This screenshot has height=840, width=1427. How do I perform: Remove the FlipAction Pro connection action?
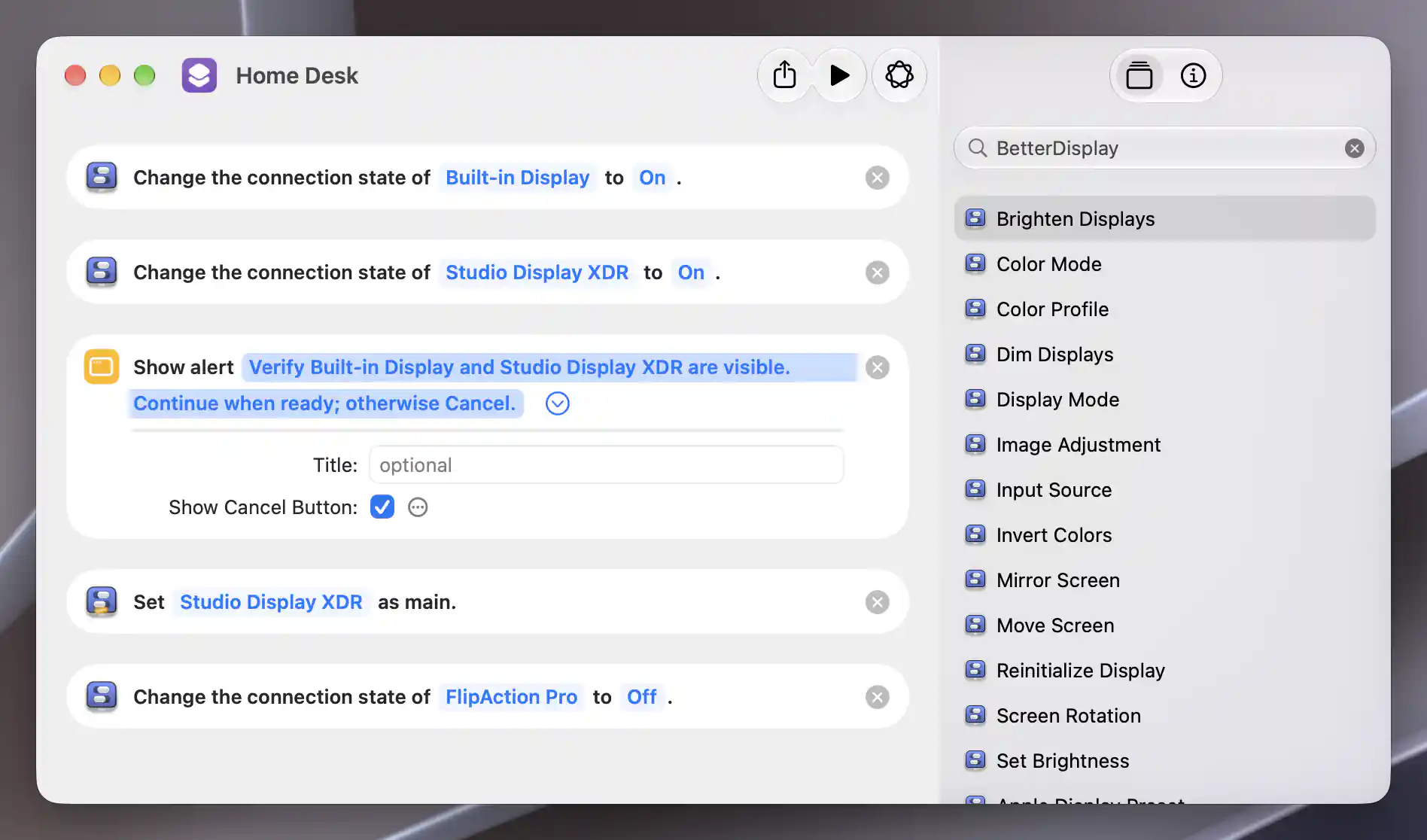click(x=877, y=697)
